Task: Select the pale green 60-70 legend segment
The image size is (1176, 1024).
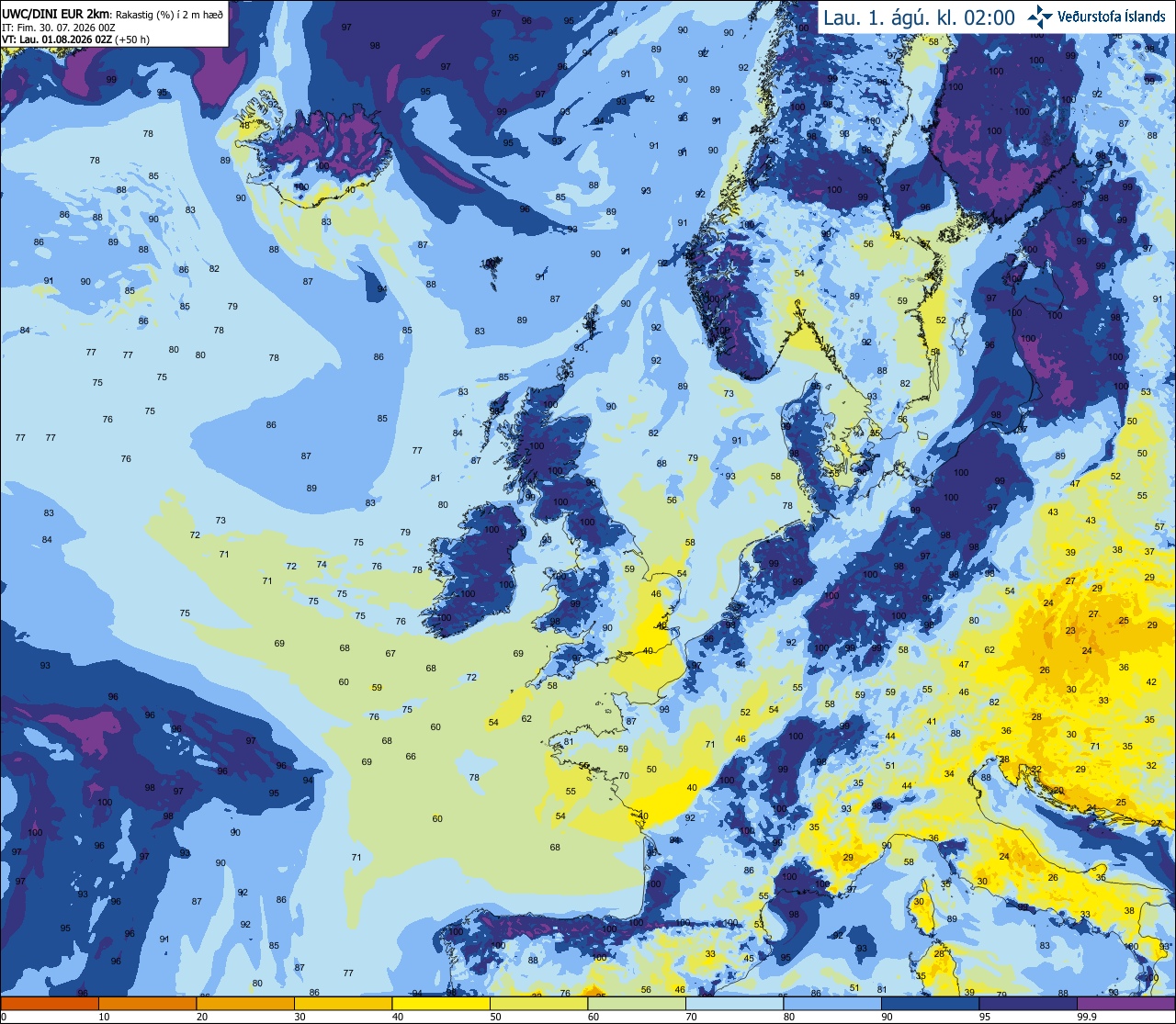Action: (x=637, y=1003)
